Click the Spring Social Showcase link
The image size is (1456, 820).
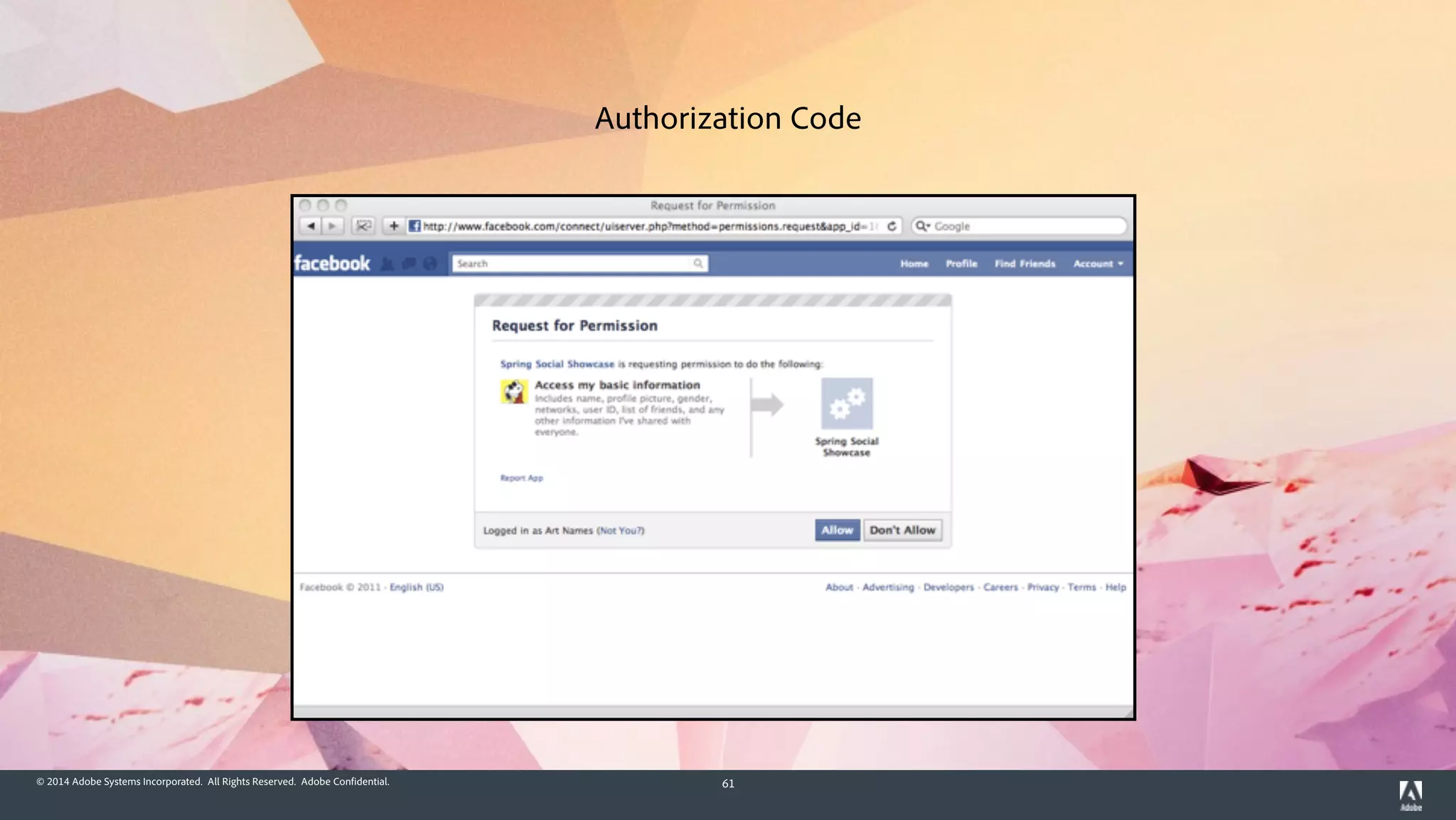[x=557, y=364]
